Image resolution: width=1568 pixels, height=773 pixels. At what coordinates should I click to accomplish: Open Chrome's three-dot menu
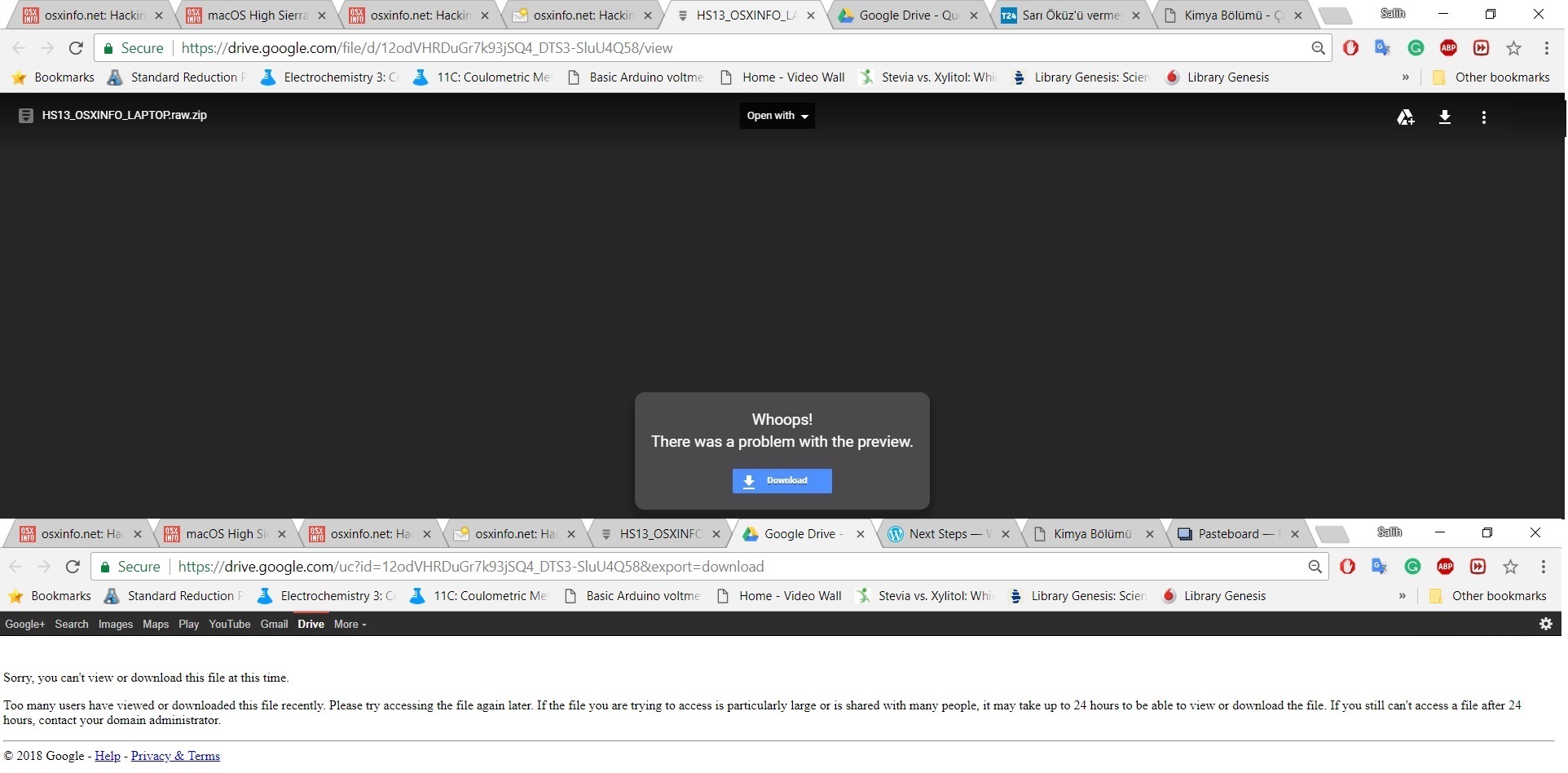coord(1546,48)
